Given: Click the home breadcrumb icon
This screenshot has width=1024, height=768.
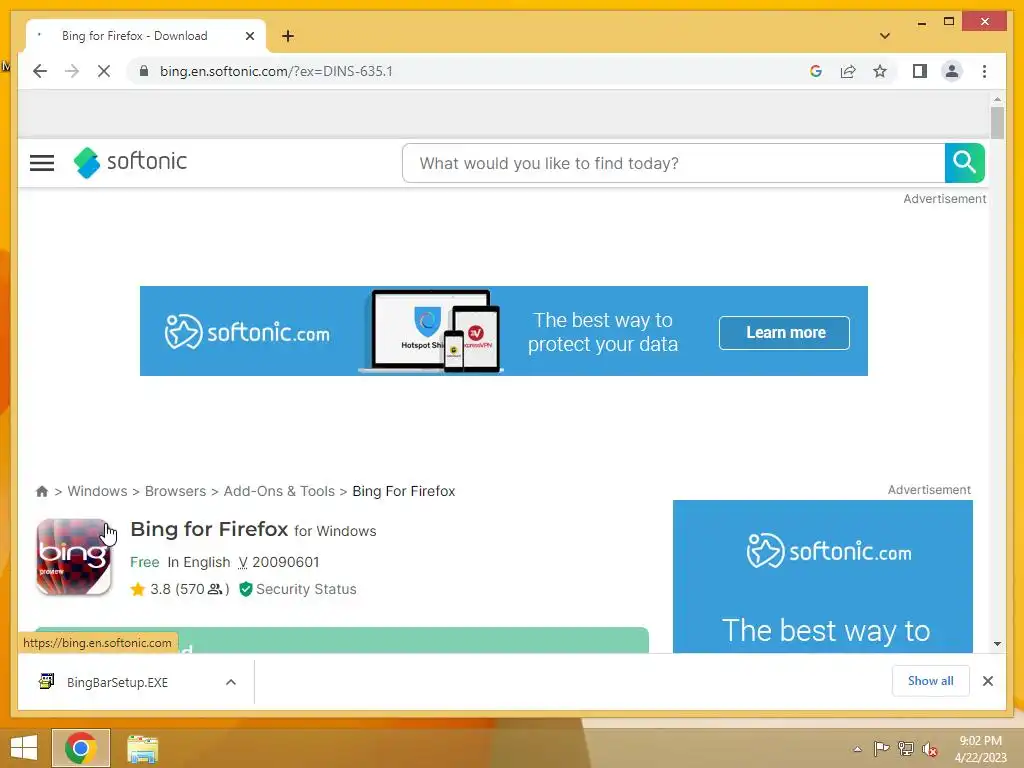Looking at the screenshot, I should point(42,491).
